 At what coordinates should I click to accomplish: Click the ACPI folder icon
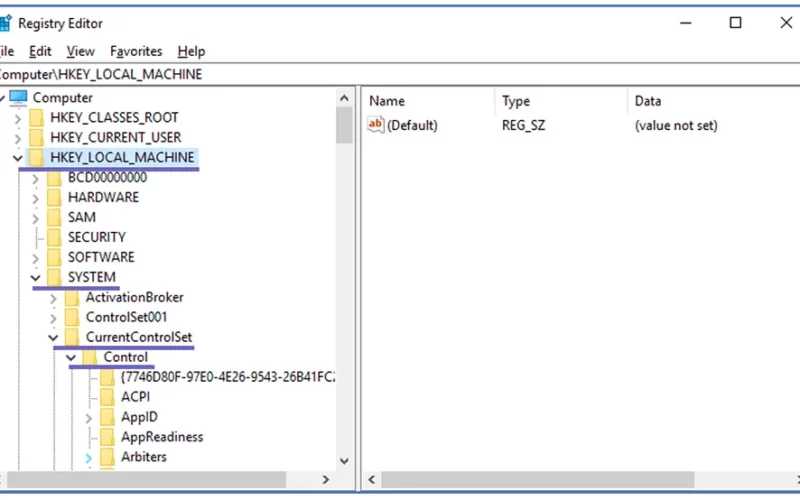[107, 397]
